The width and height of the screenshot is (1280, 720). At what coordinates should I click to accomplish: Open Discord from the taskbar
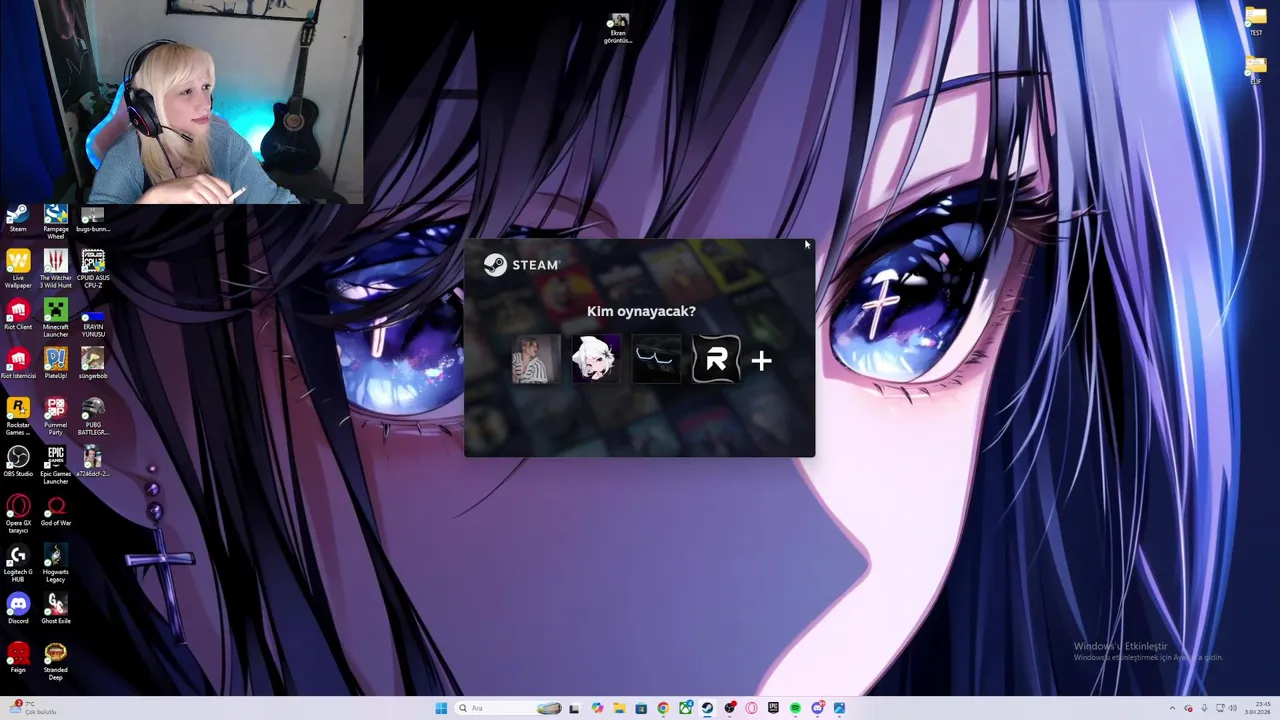click(818, 708)
